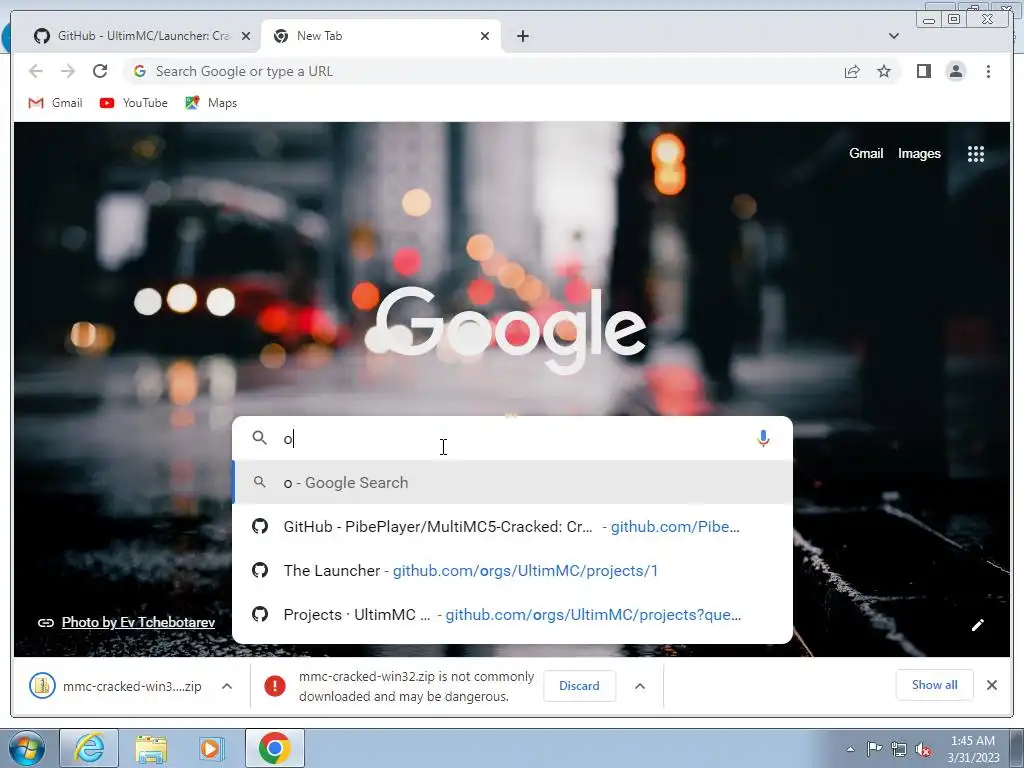Open the Chrome profile avatar

tap(955, 71)
